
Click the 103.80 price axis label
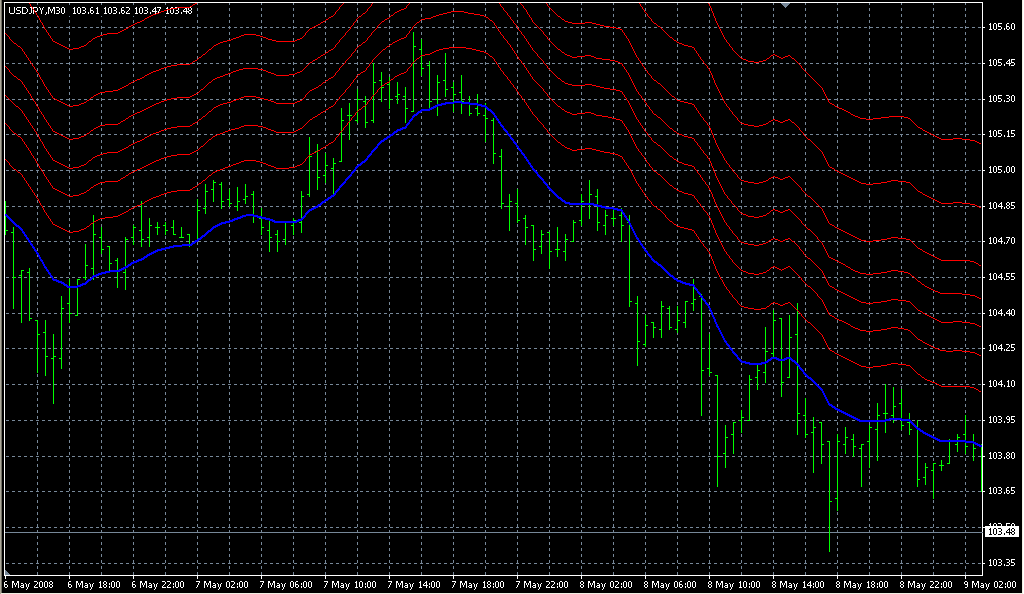click(x=1001, y=456)
